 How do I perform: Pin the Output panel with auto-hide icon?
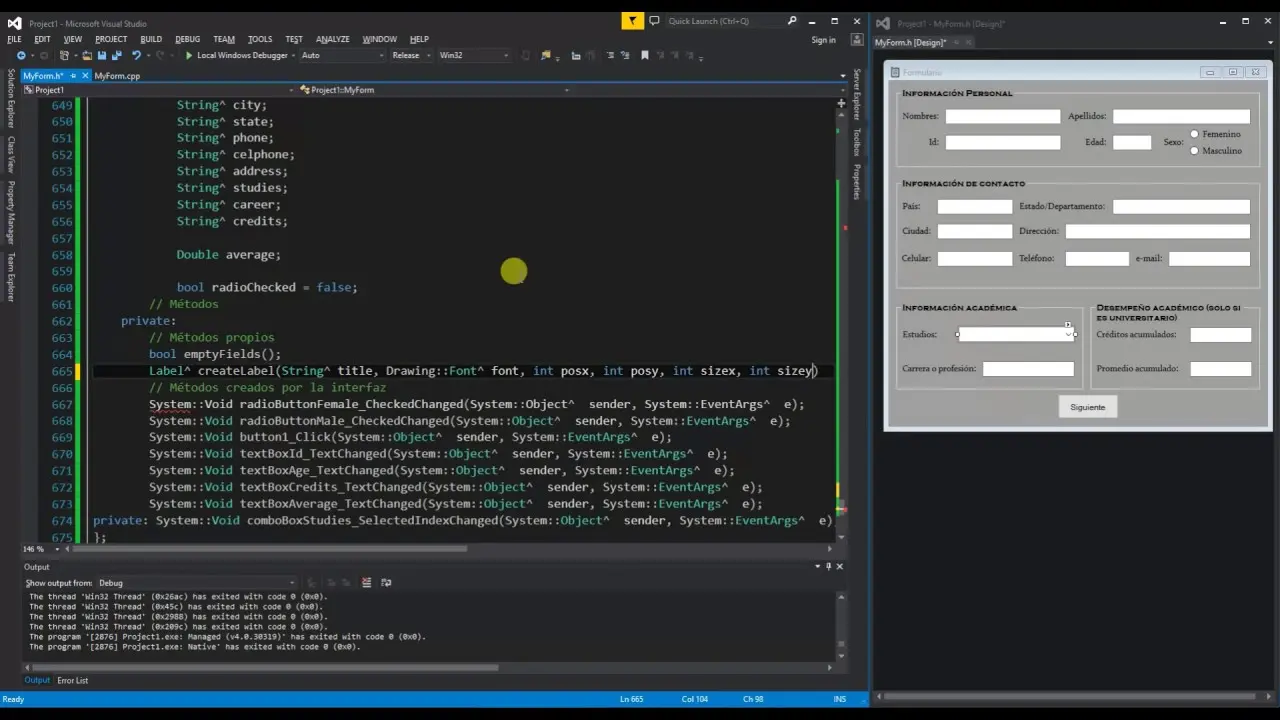828,567
